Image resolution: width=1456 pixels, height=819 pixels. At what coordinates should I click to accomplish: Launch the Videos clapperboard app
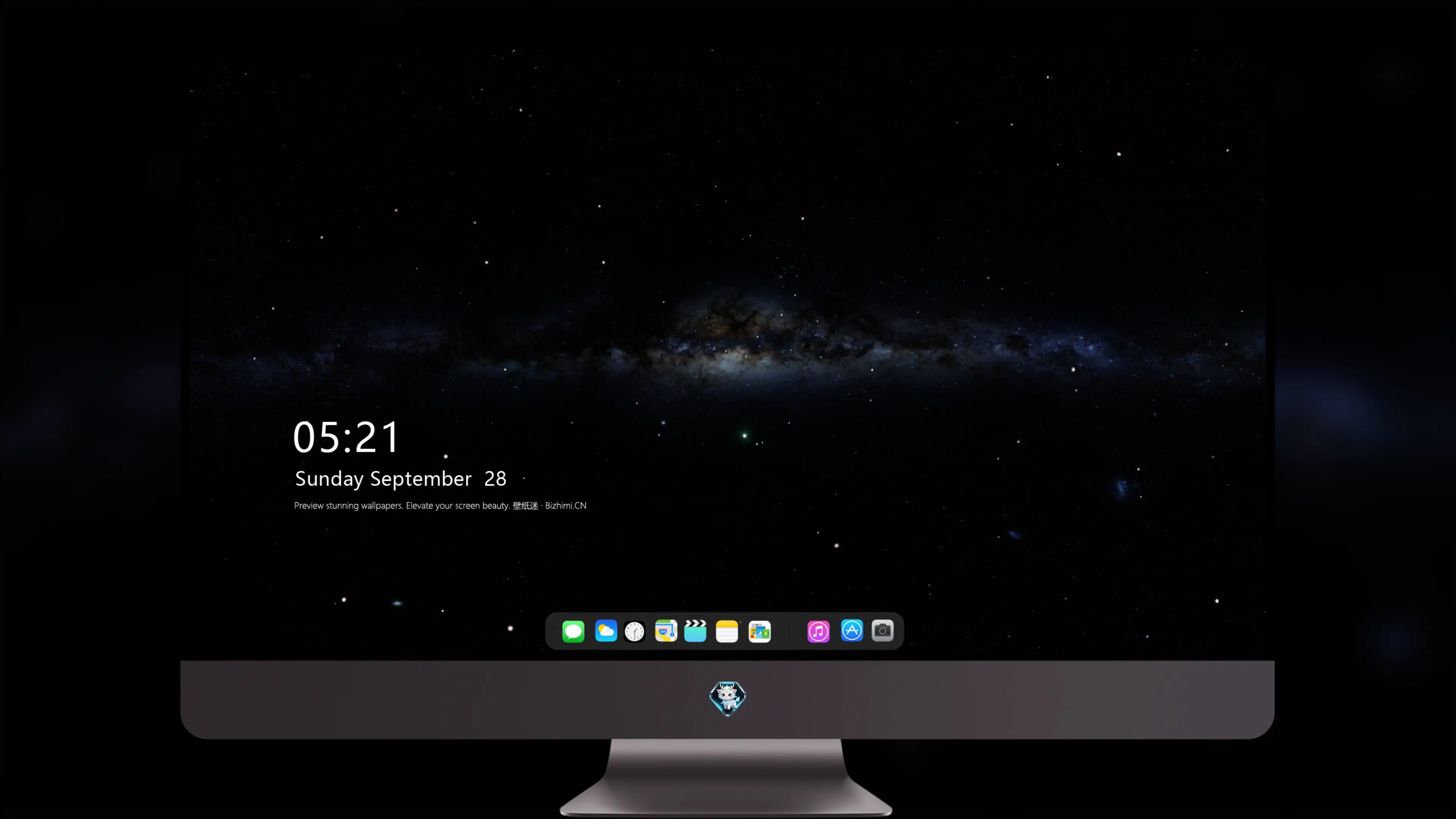[695, 631]
